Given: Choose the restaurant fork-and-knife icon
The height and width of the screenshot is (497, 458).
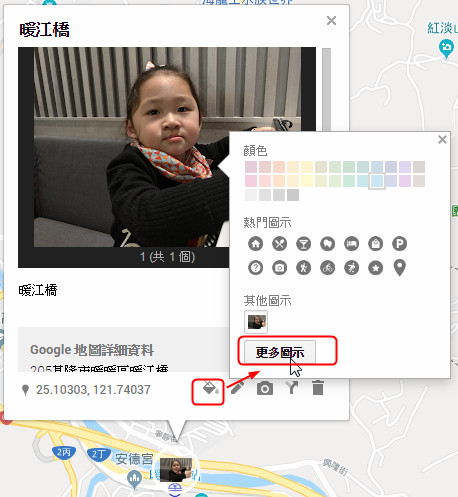Looking at the screenshot, I should pyautogui.click(x=280, y=244).
